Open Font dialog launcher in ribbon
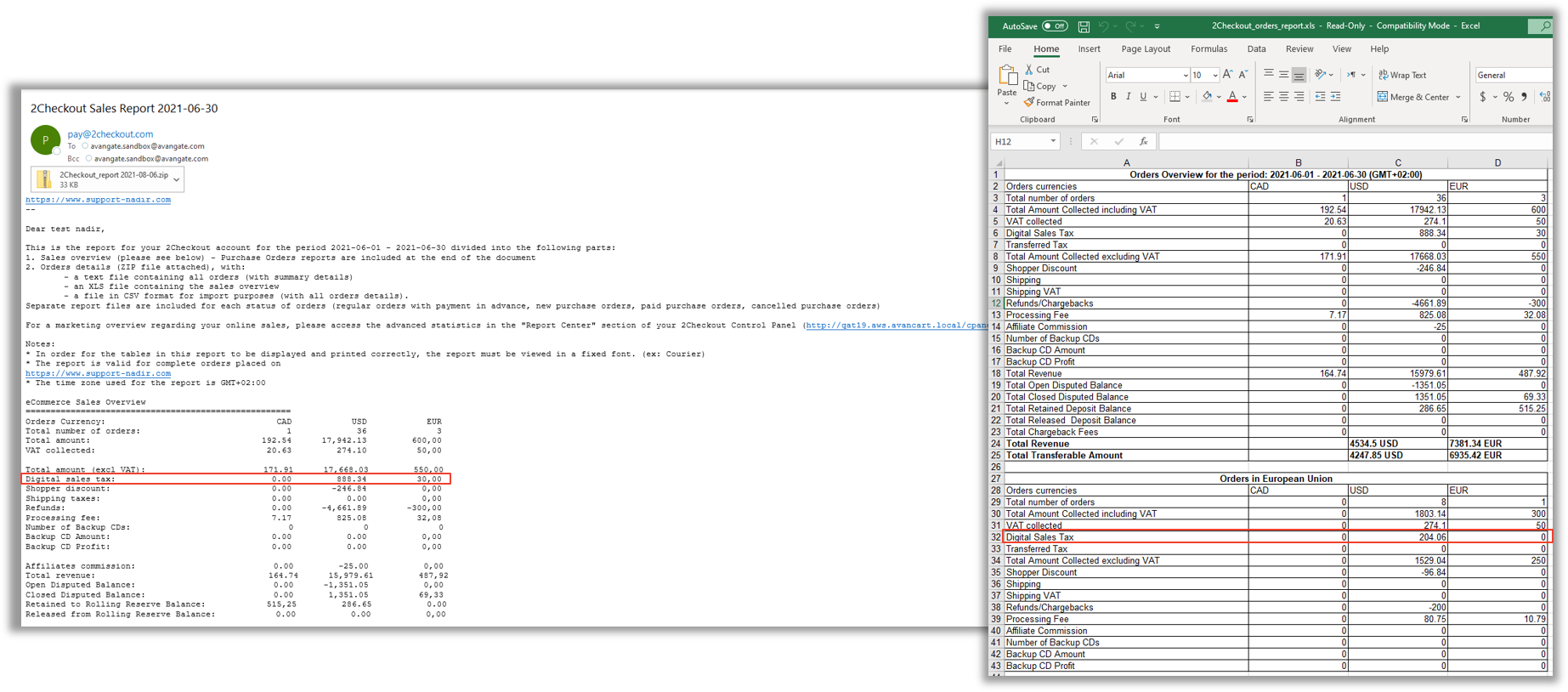This screenshot has width=1568, height=692. pyautogui.click(x=1250, y=120)
